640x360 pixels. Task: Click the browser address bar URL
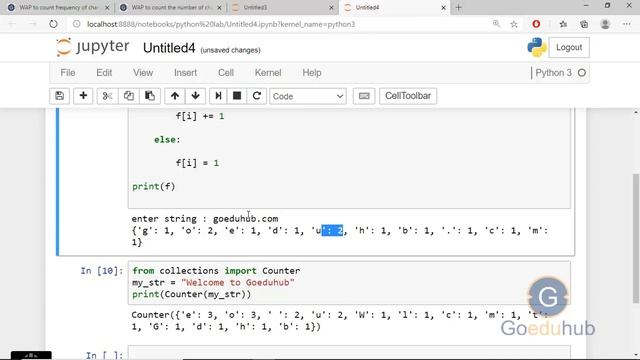(x=221, y=24)
